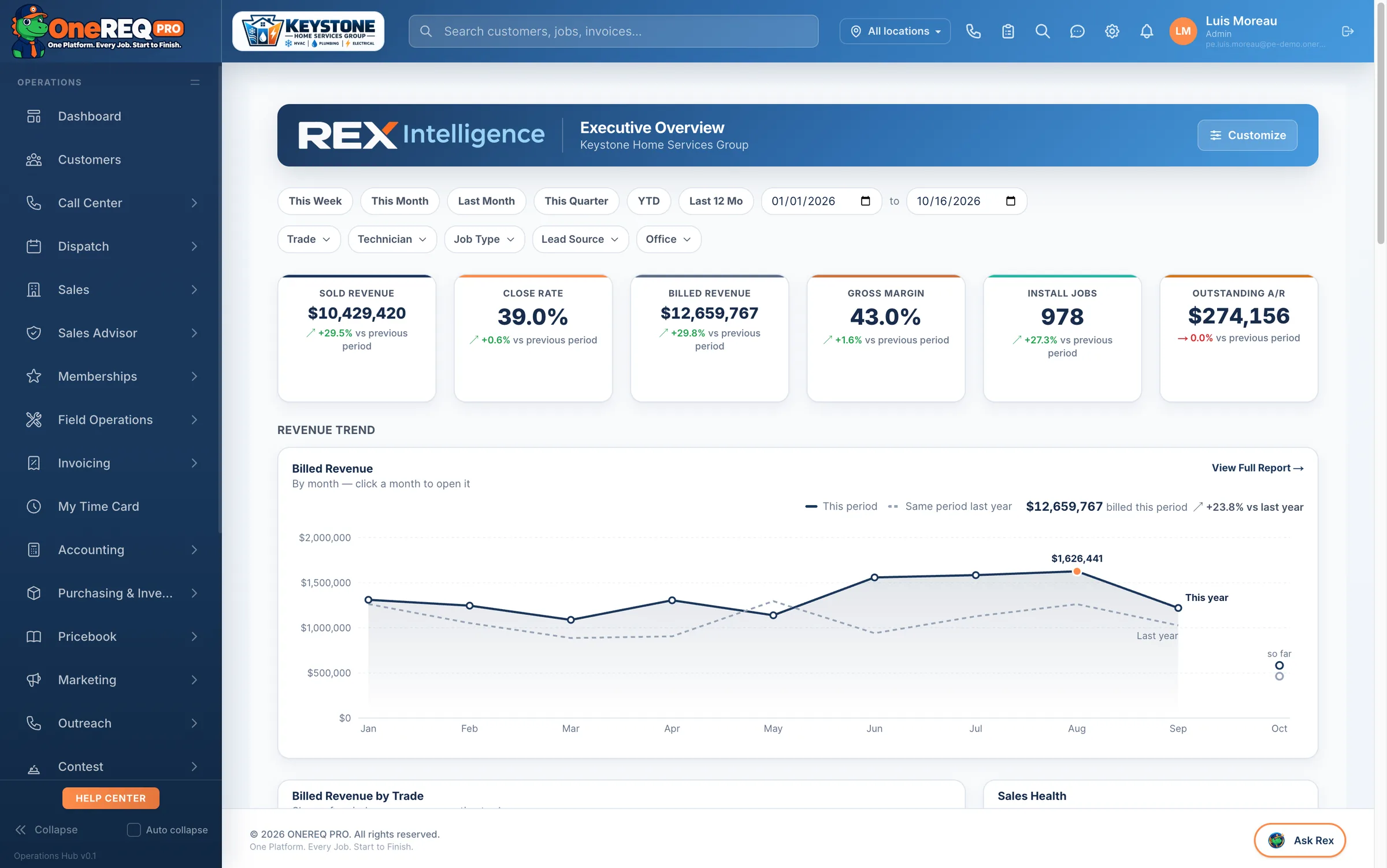Collapse the Operations section menu icon
This screenshot has width=1387, height=868.
[195, 82]
